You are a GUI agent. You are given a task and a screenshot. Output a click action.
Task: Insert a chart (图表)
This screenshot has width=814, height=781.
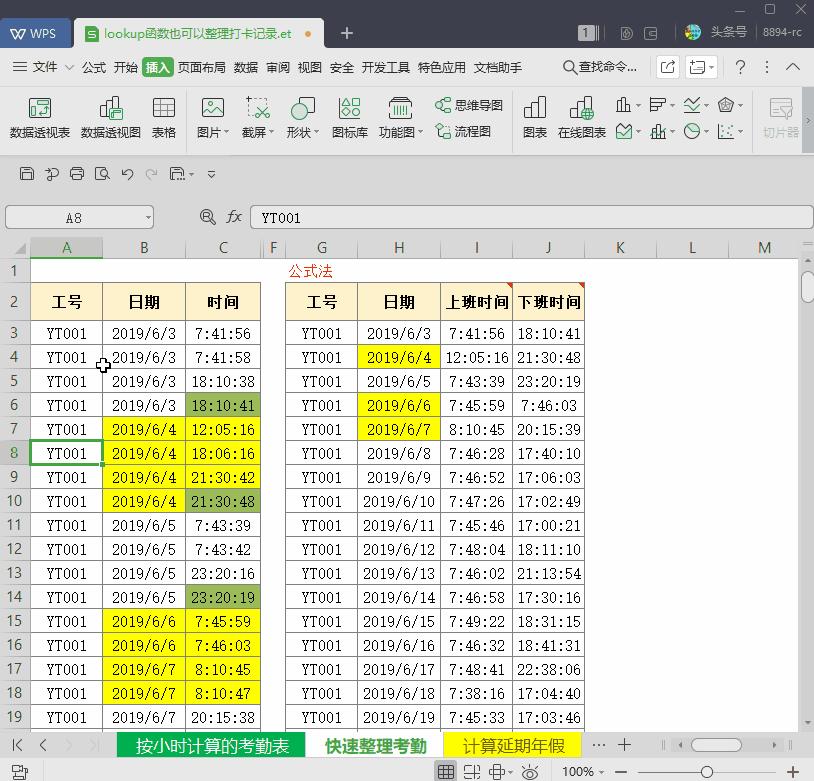click(535, 118)
